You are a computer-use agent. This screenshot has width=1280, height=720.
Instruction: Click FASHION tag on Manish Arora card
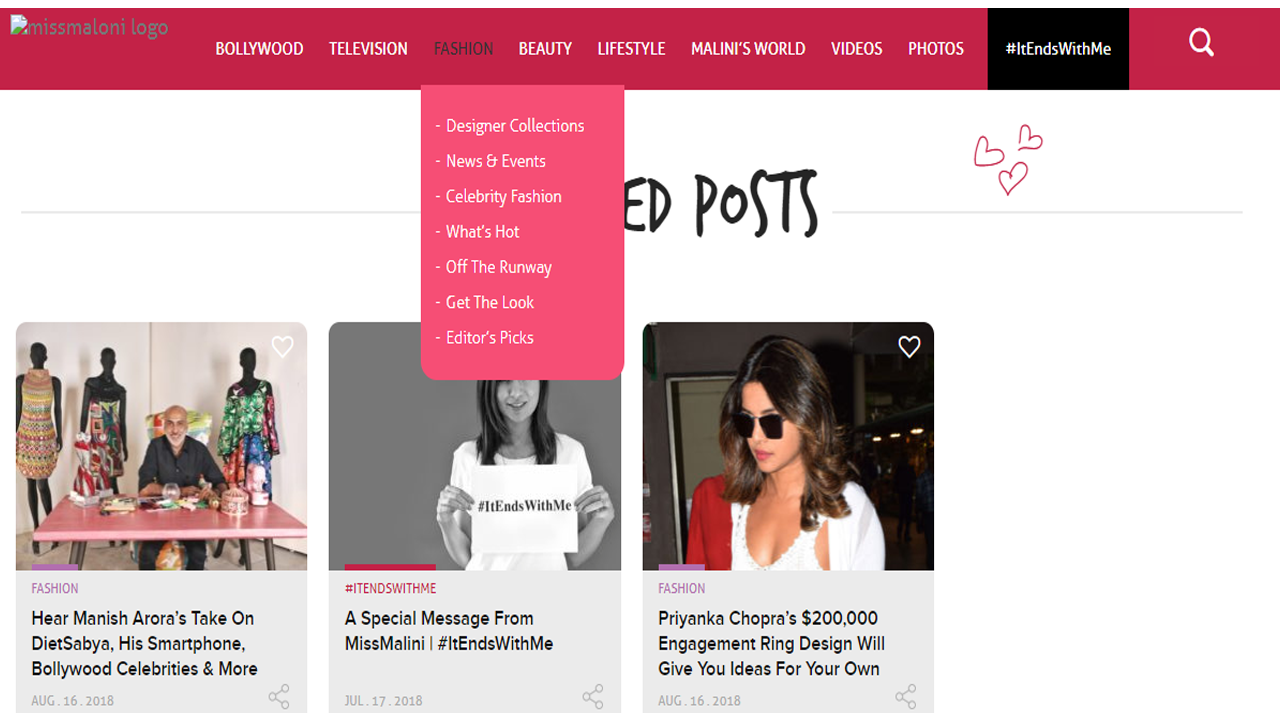(55, 588)
